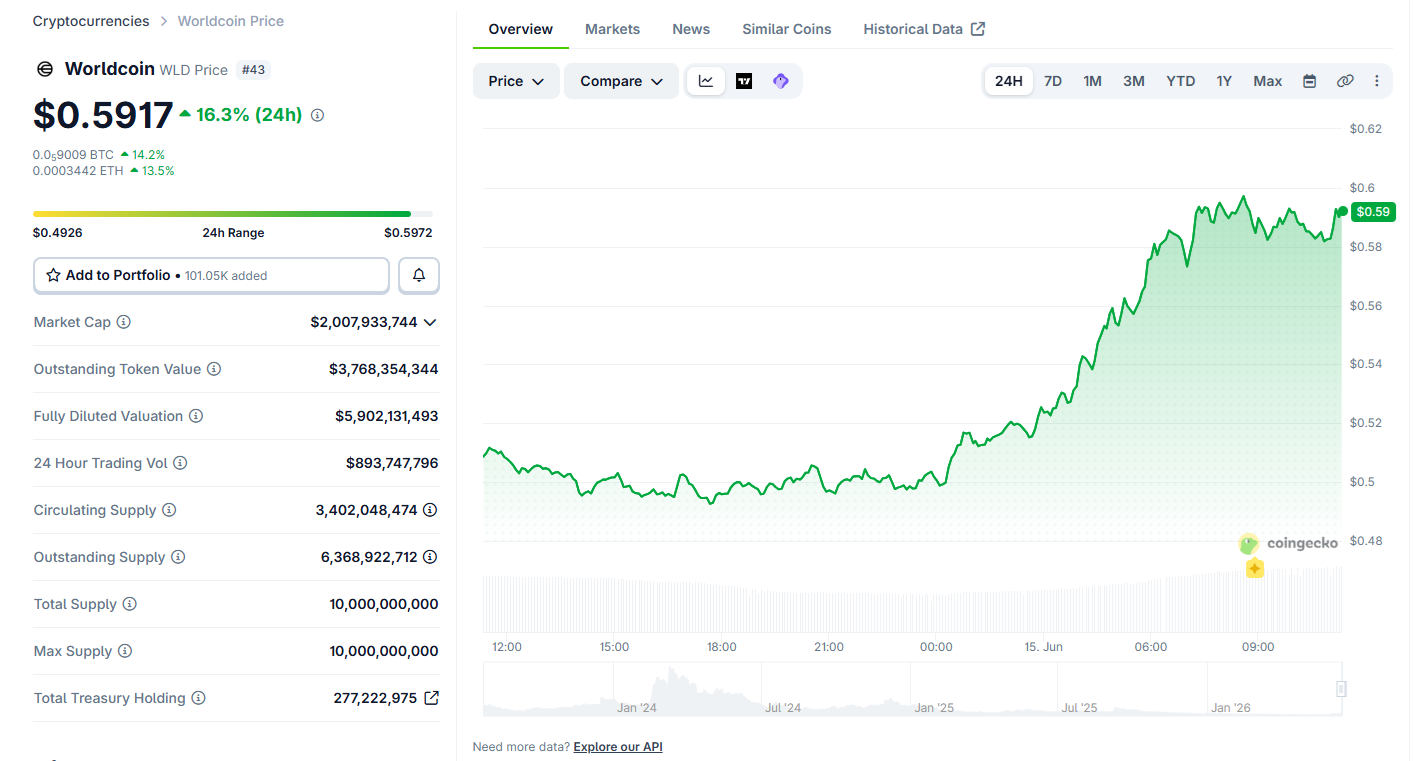1413x761 pixels.
Task: Click info icon beside 3,402,048,474 value
Action: [430, 510]
